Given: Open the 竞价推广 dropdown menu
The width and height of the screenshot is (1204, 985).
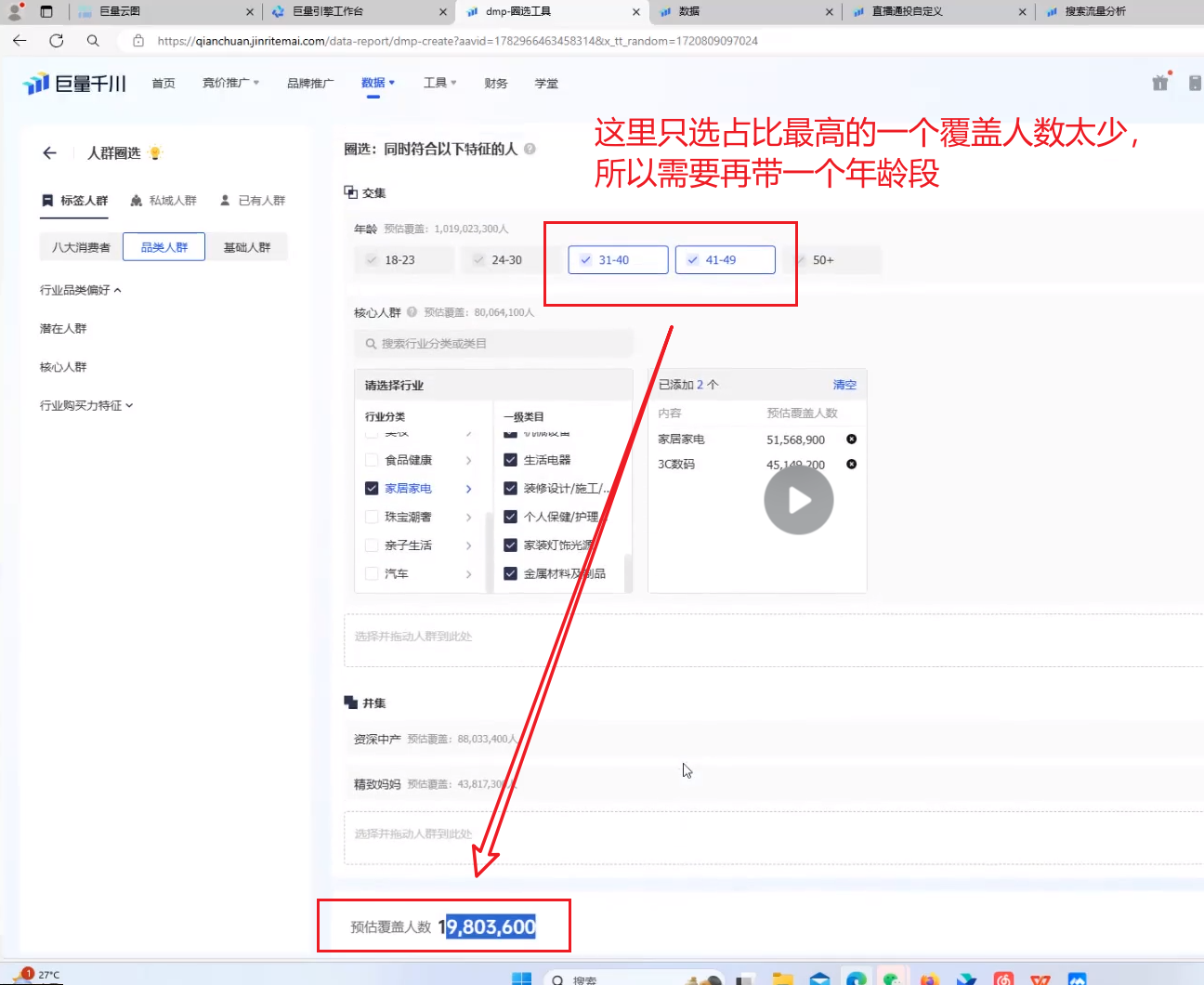Looking at the screenshot, I should (x=230, y=83).
